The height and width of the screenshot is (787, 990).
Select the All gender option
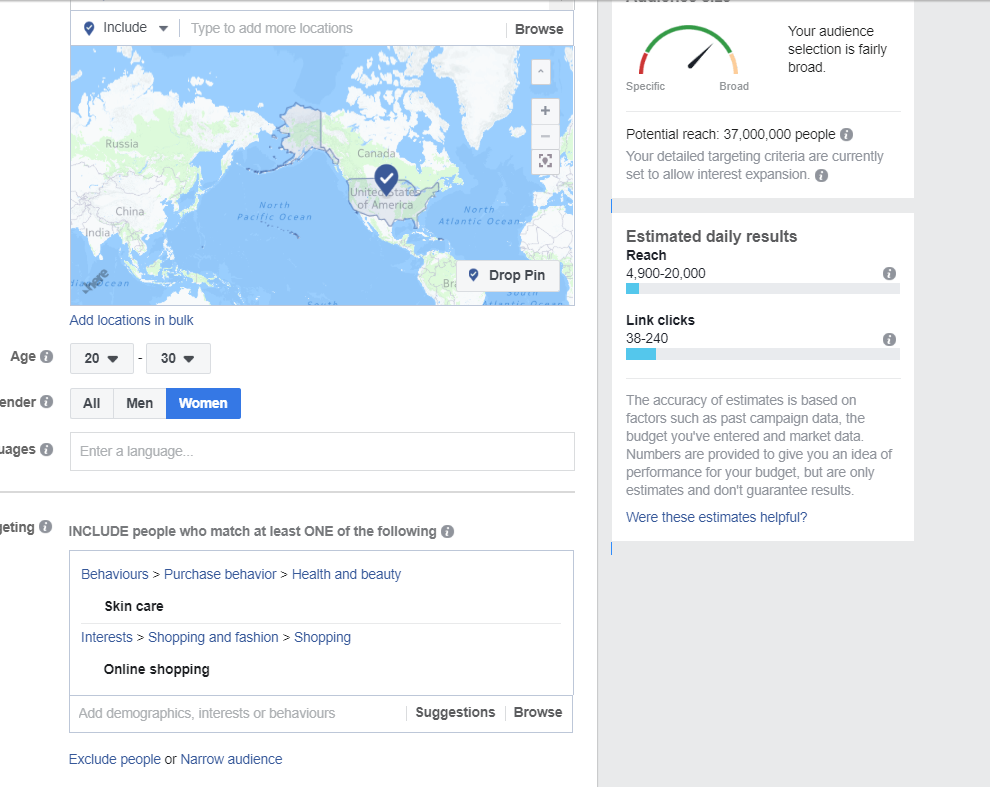92,403
